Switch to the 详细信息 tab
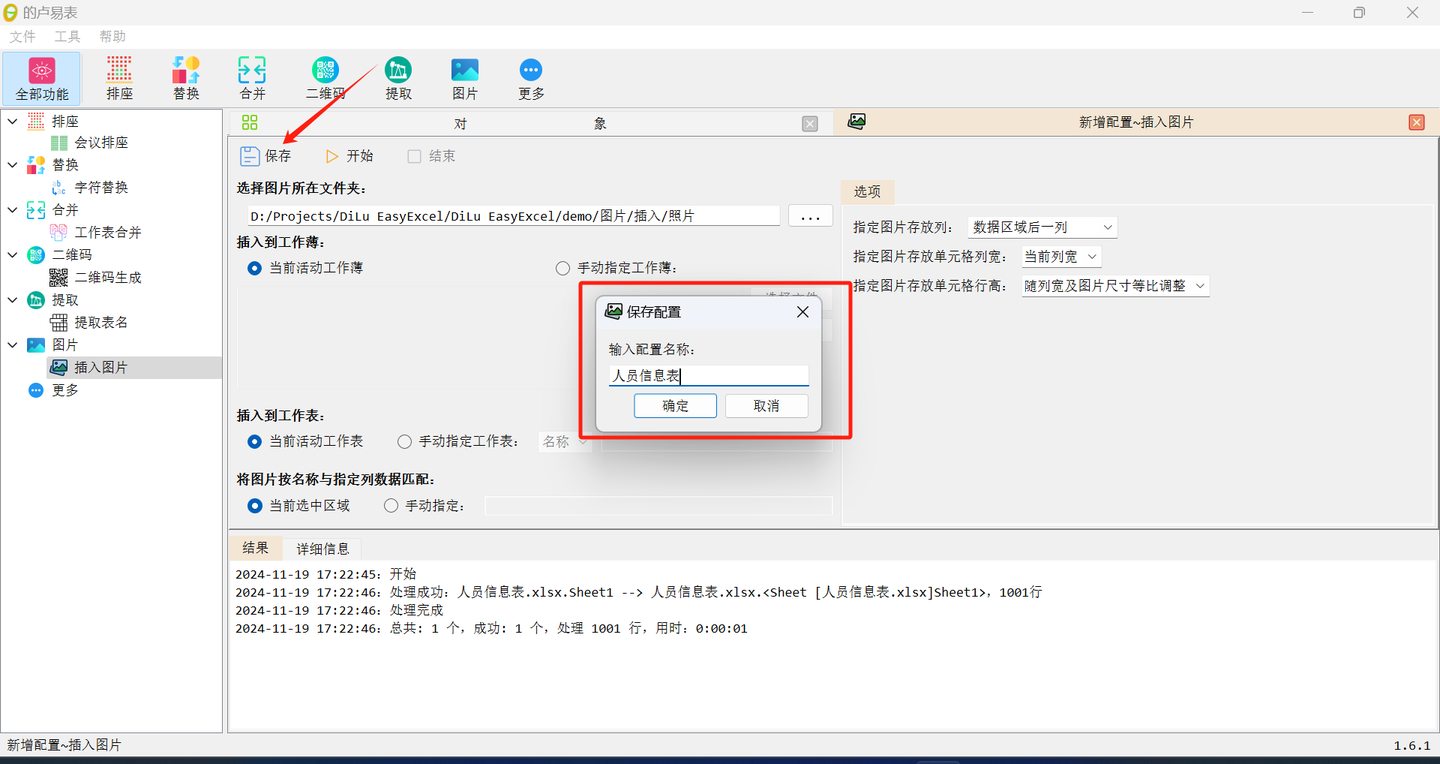The height and width of the screenshot is (764, 1440). tap(323, 549)
